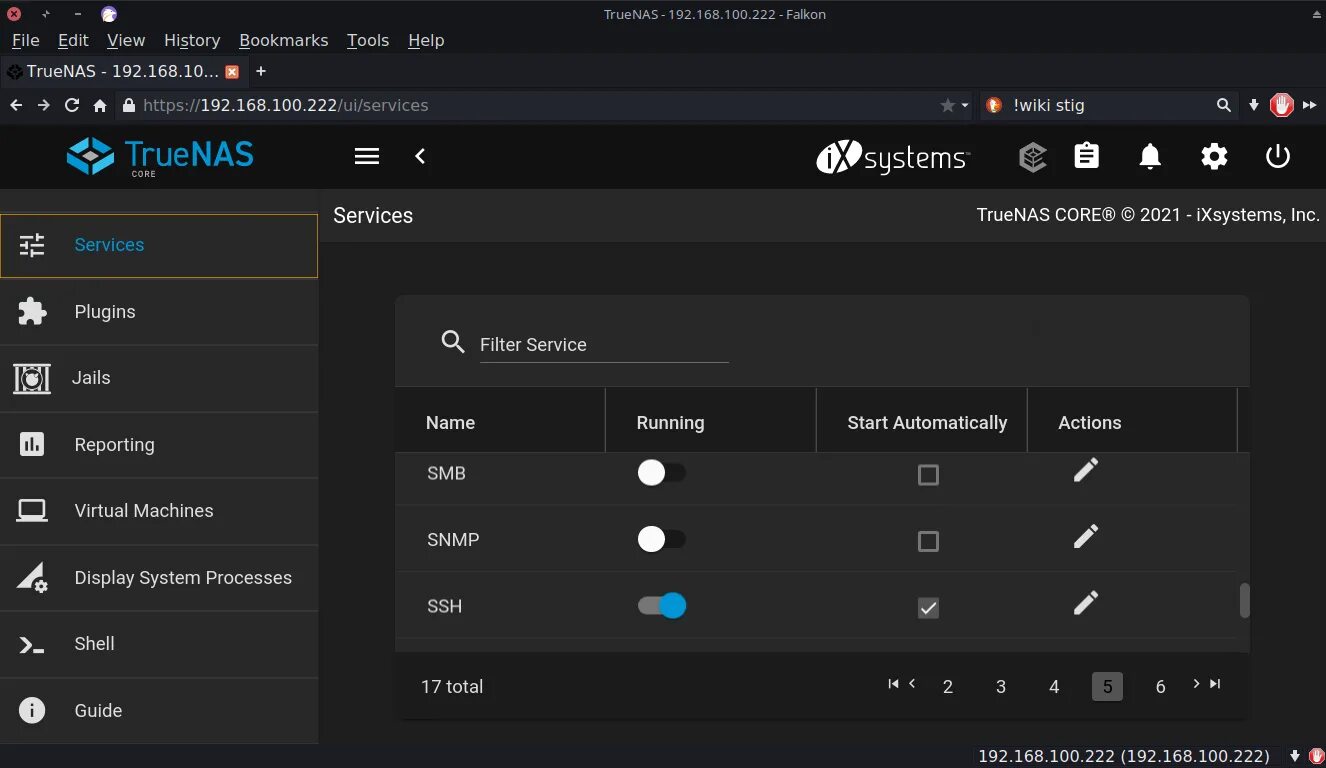Viewport: 1326px width, 768px height.
Task: Open the alerts bell icon
Action: pos(1150,156)
